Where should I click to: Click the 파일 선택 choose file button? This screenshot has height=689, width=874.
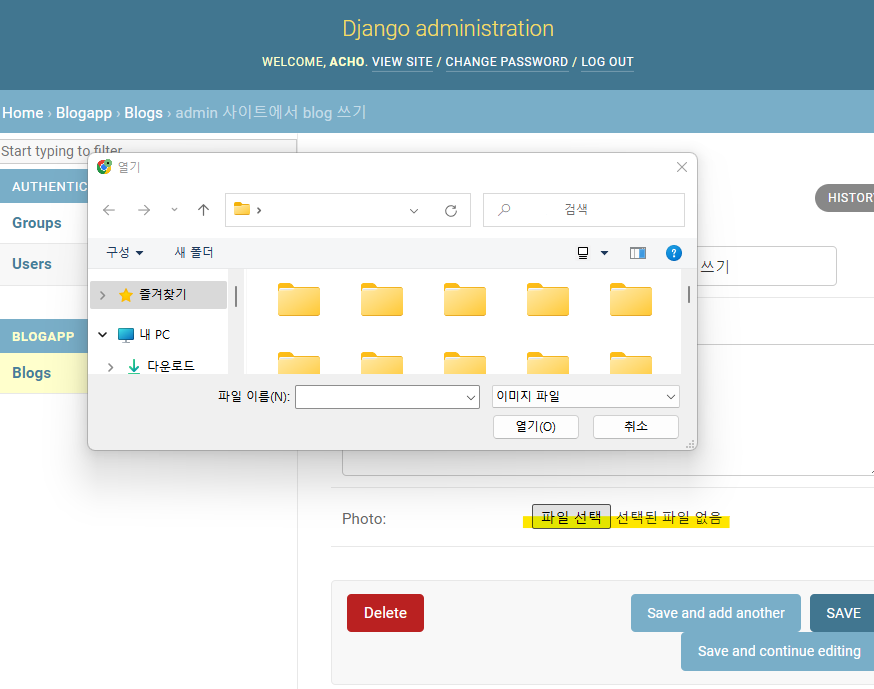tap(571, 517)
